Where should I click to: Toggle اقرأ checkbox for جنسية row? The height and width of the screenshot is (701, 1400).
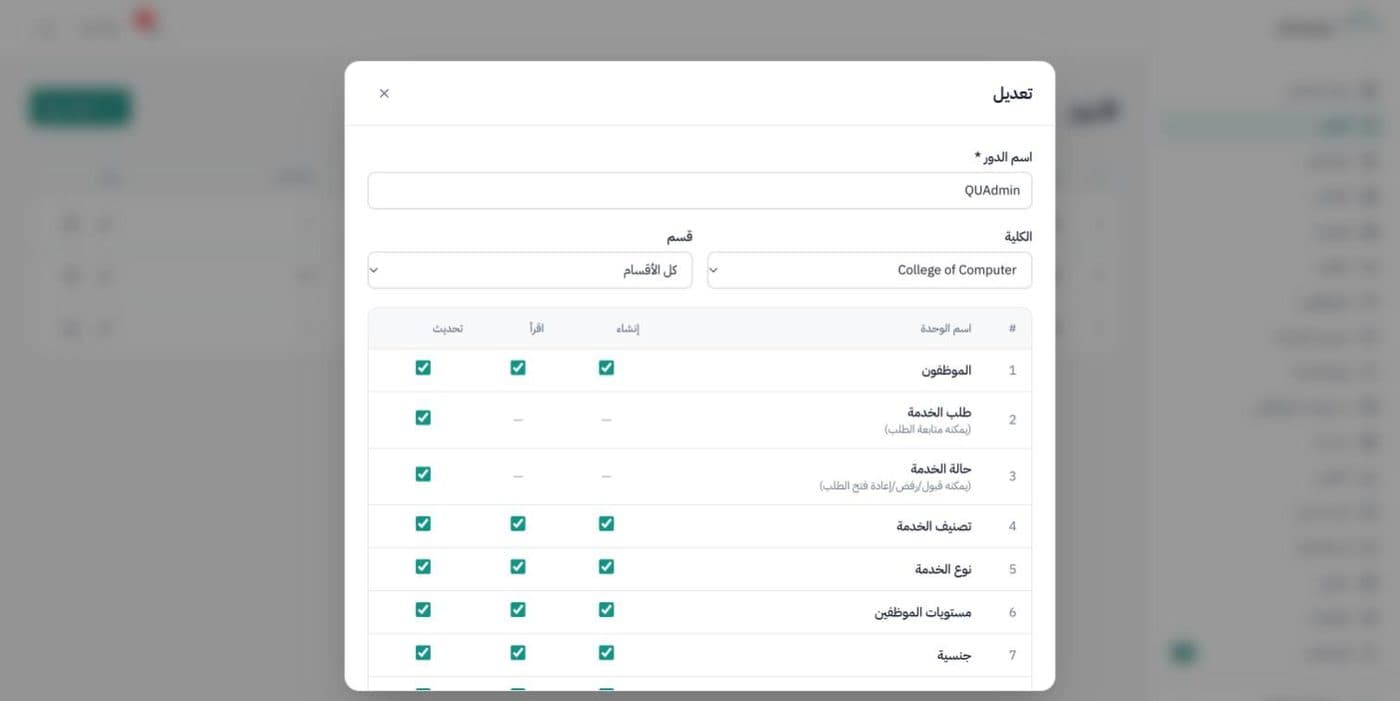point(518,652)
